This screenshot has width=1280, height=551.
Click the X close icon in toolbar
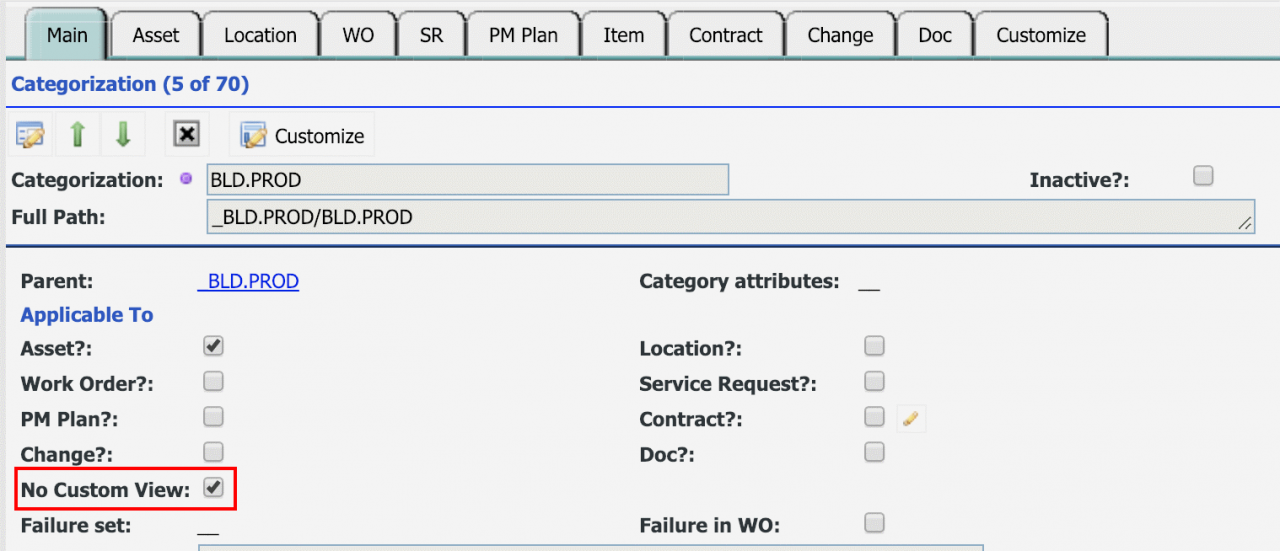(186, 135)
